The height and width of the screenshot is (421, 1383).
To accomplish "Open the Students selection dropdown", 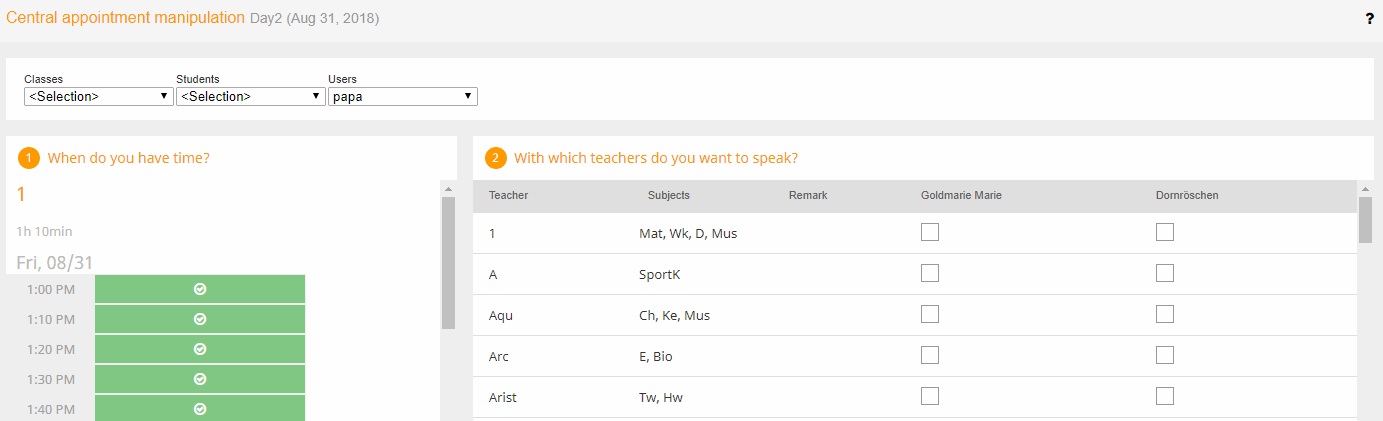I will click(x=251, y=96).
